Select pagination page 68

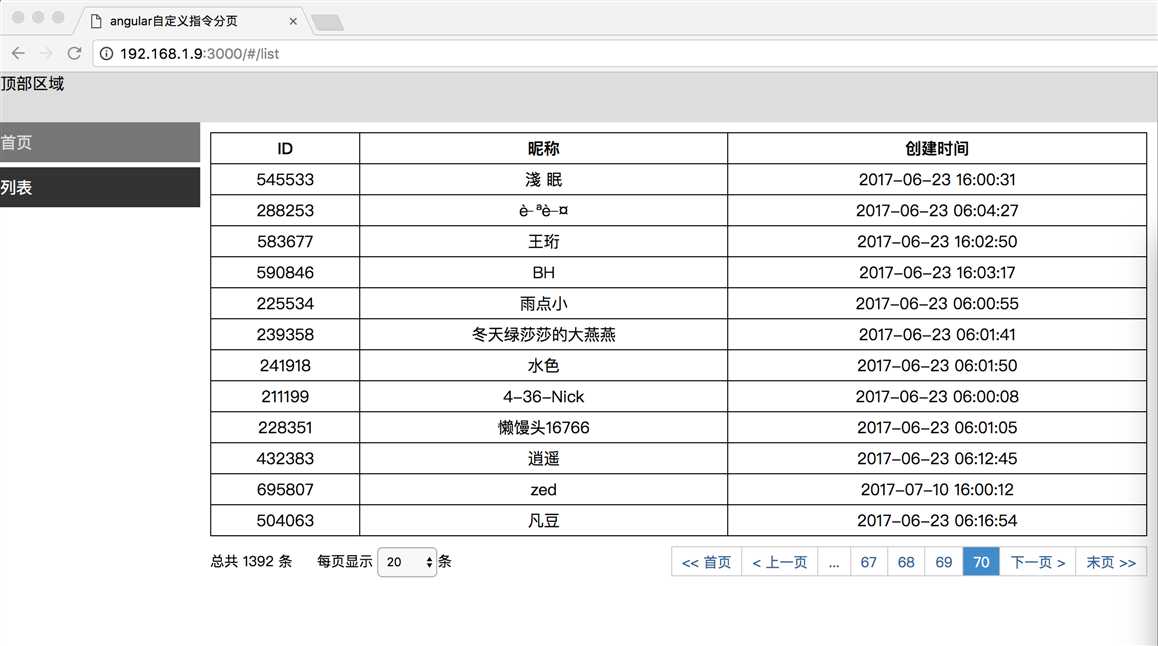[x=905, y=561]
